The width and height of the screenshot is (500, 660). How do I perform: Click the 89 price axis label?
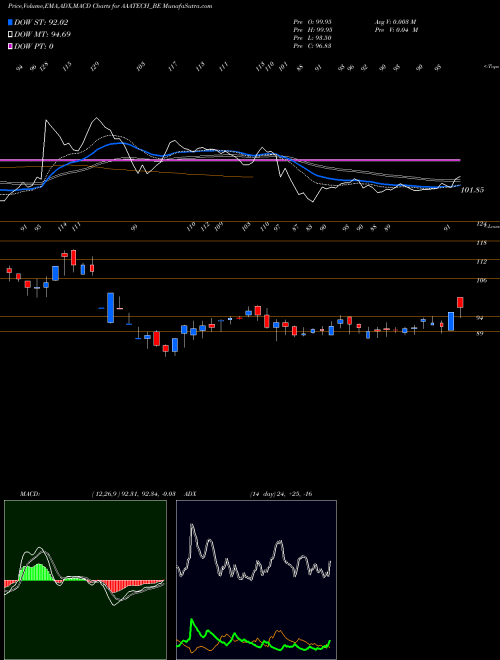click(479, 333)
